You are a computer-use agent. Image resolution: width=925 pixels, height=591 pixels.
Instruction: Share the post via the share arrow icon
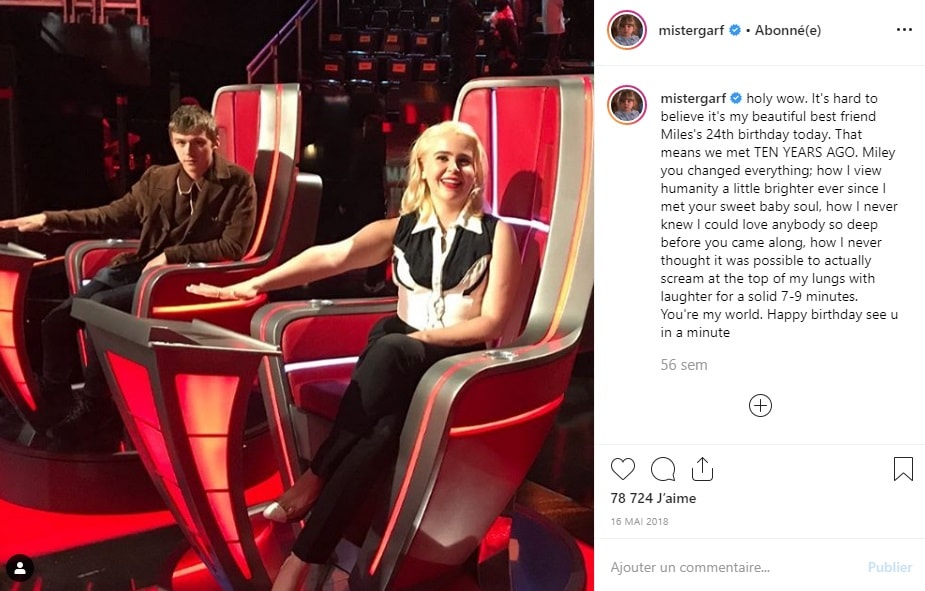pyautogui.click(x=702, y=469)
